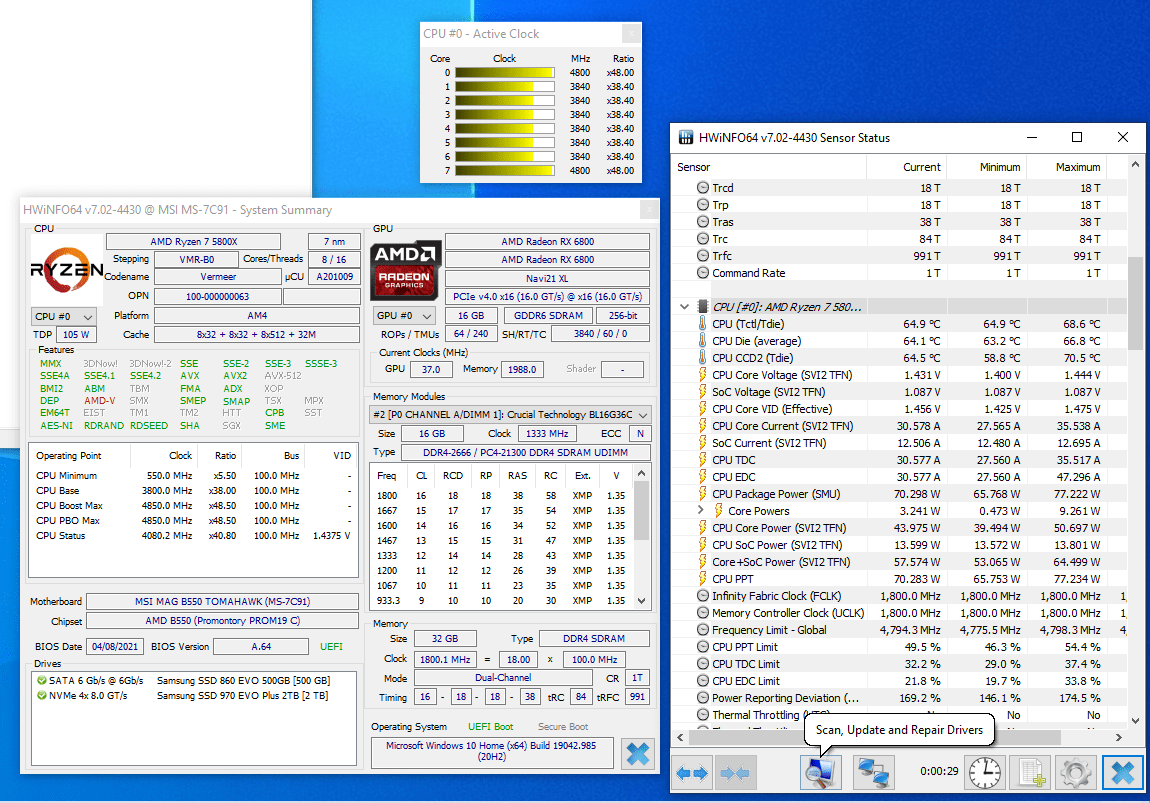The height and width of the screenshot is (803, 1150).
Task: Click the Navi21 XL GPU codename field
Action: (547, 279)
